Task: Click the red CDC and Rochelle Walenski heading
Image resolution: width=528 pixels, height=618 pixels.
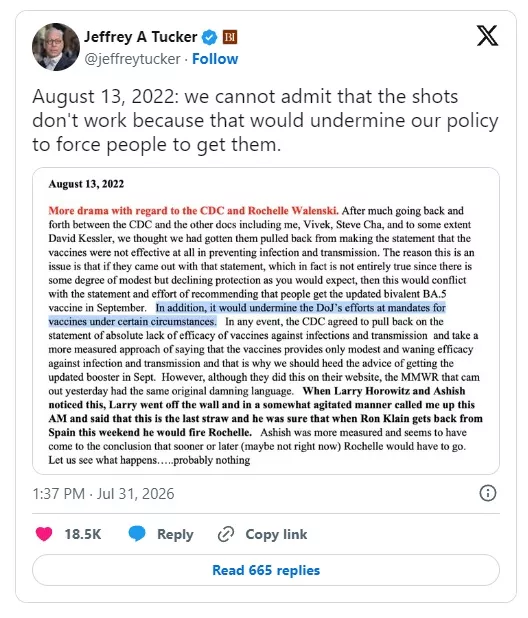Action: coord(193,210)
